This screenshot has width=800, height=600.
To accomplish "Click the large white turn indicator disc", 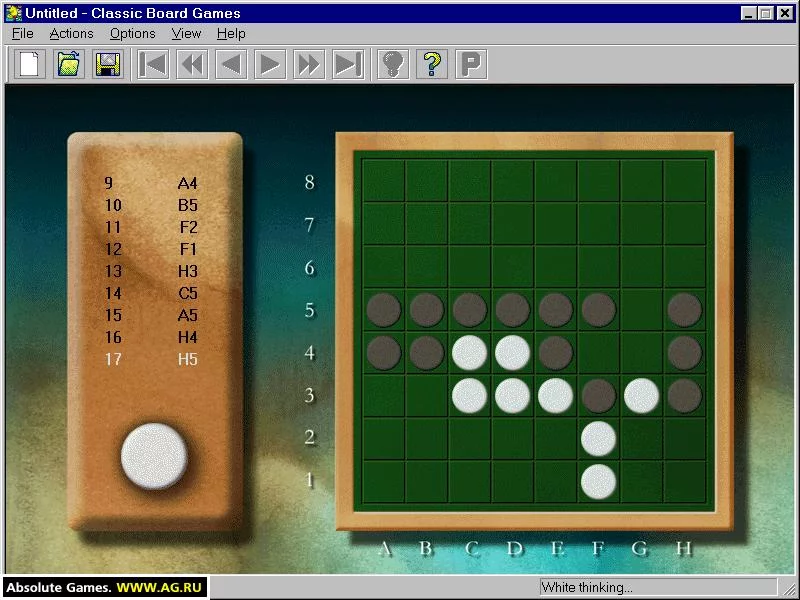I will pyautogui.click(x=154, y=456).
